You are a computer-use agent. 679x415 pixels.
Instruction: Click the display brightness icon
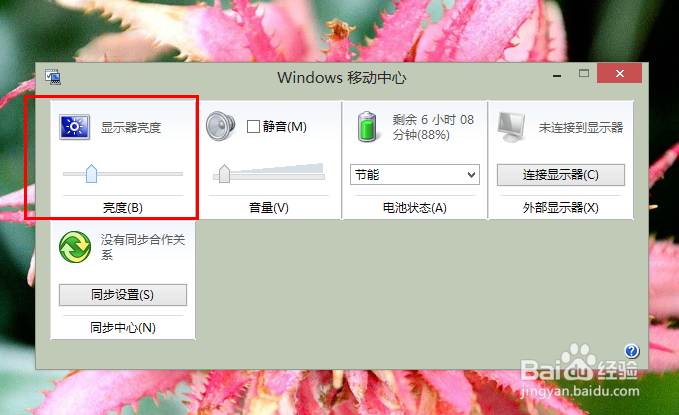[74, 127]
